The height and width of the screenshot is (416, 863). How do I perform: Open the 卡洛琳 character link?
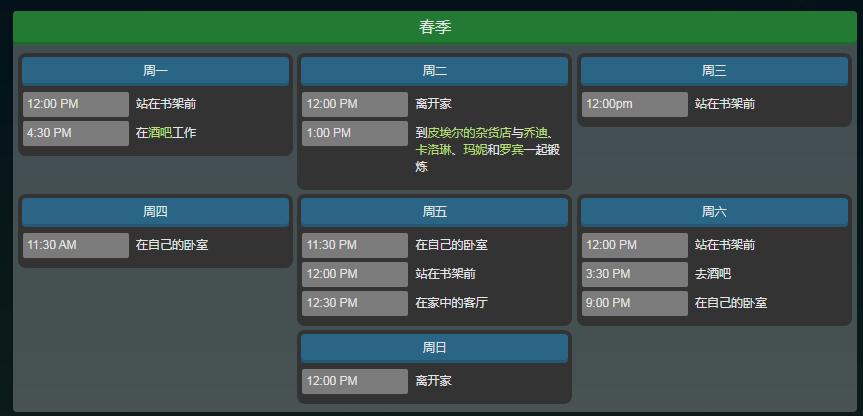tap(435, 150)
